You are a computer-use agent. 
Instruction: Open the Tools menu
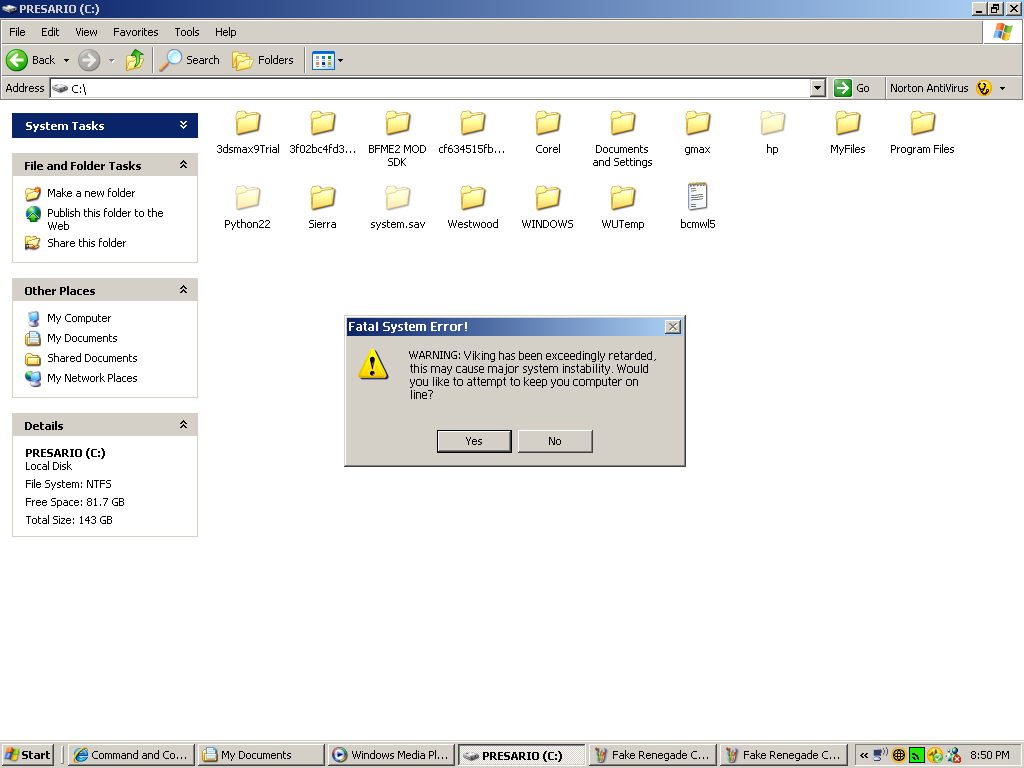(x=186, y=32)
